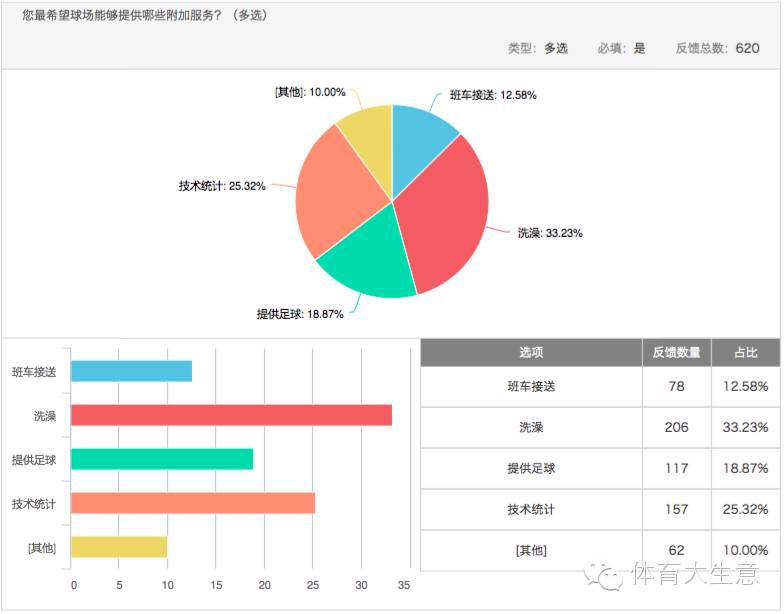The height and width of the screenshot is (614, 784).
Task: Click bar chart axis label 洗澡
Action: (45, 416)
